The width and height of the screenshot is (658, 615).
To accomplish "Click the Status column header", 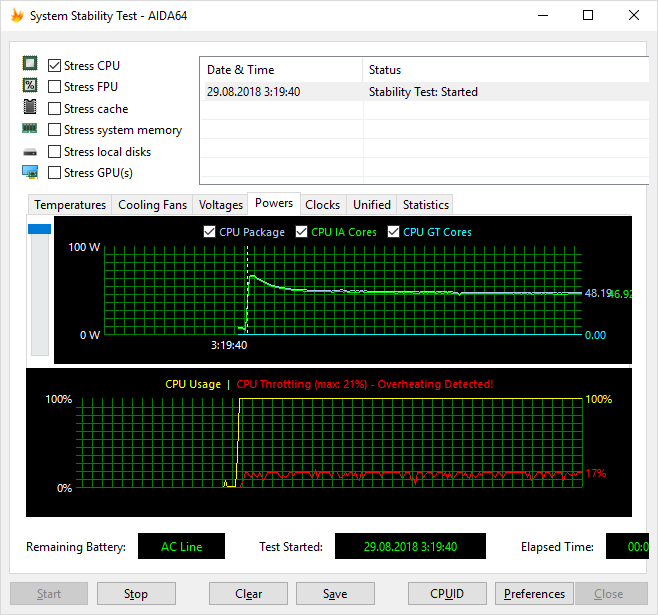I will [x=508, y=70].
